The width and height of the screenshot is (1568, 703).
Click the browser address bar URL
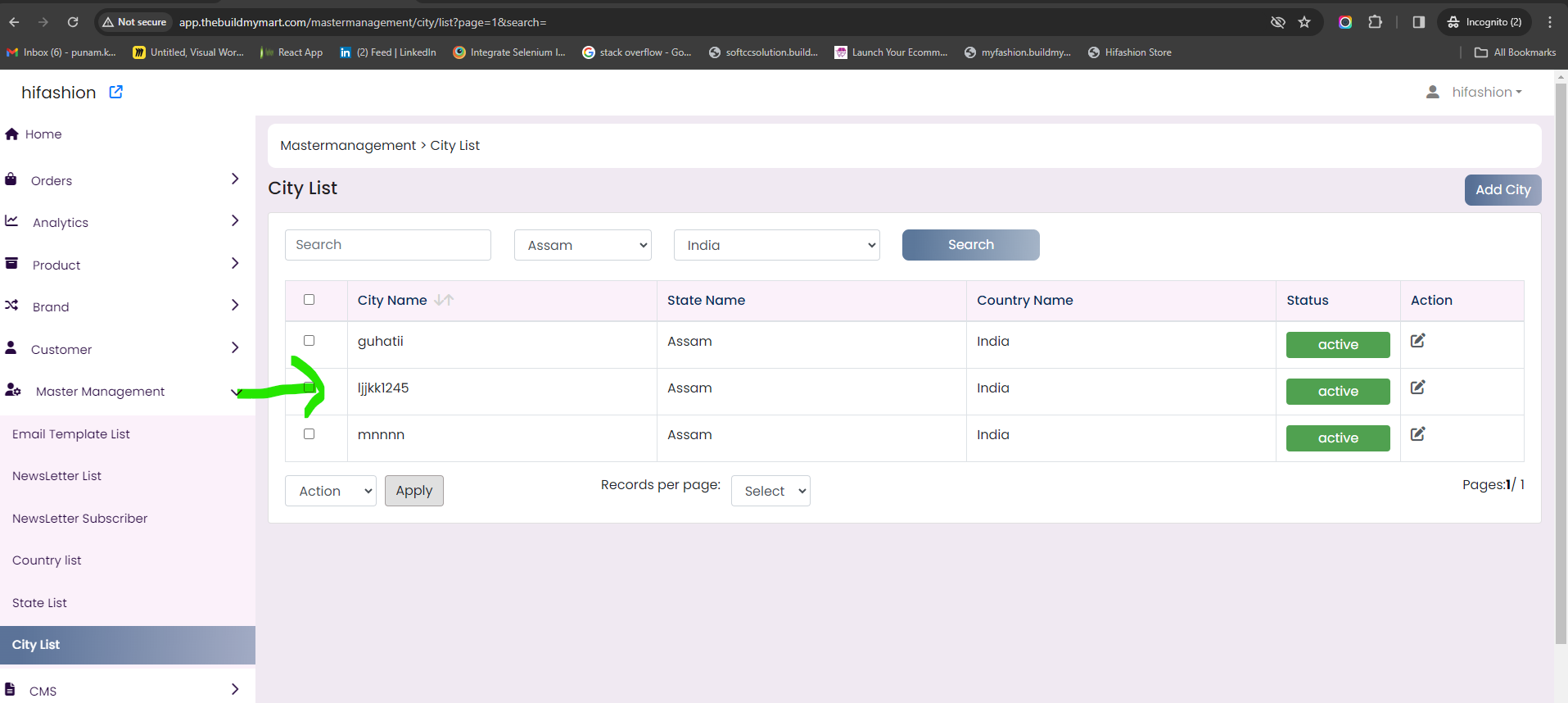(363, 22)
